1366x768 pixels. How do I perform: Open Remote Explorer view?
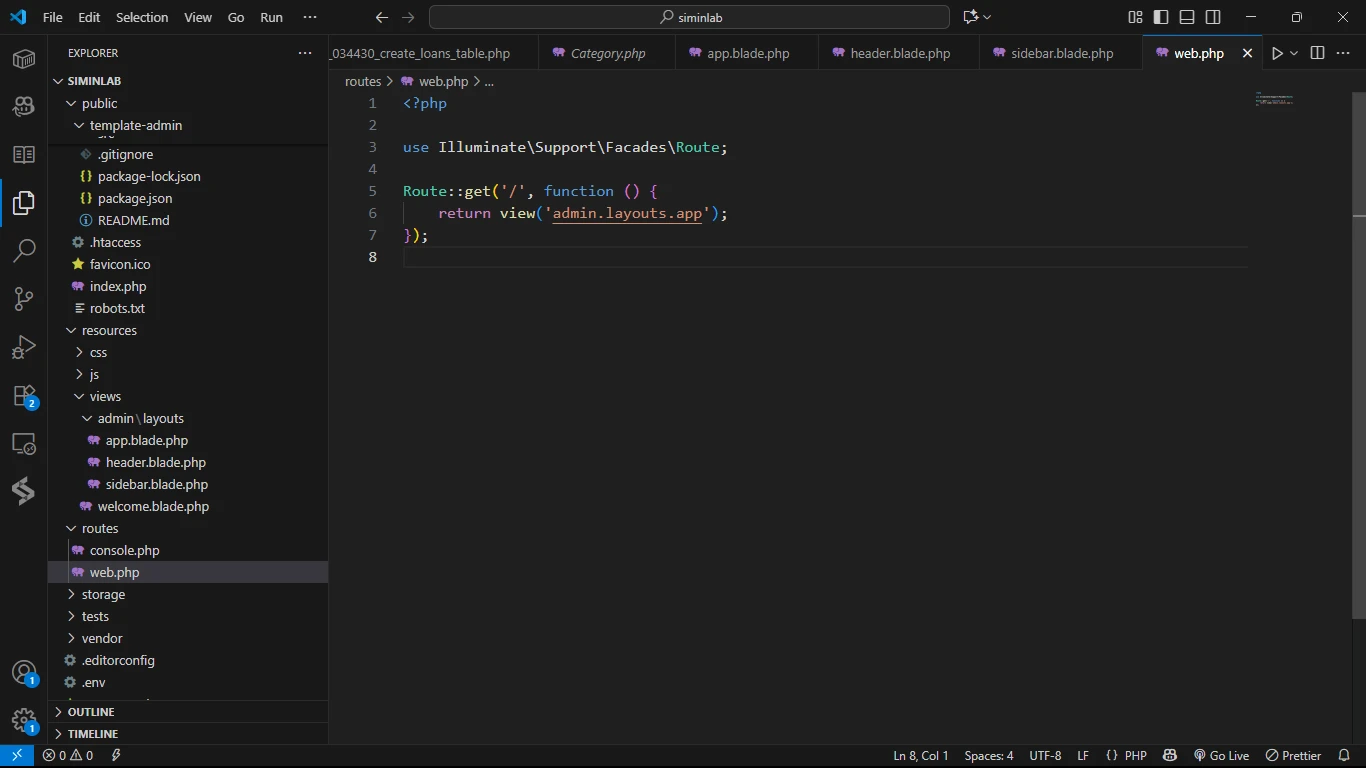click(24, 444)
